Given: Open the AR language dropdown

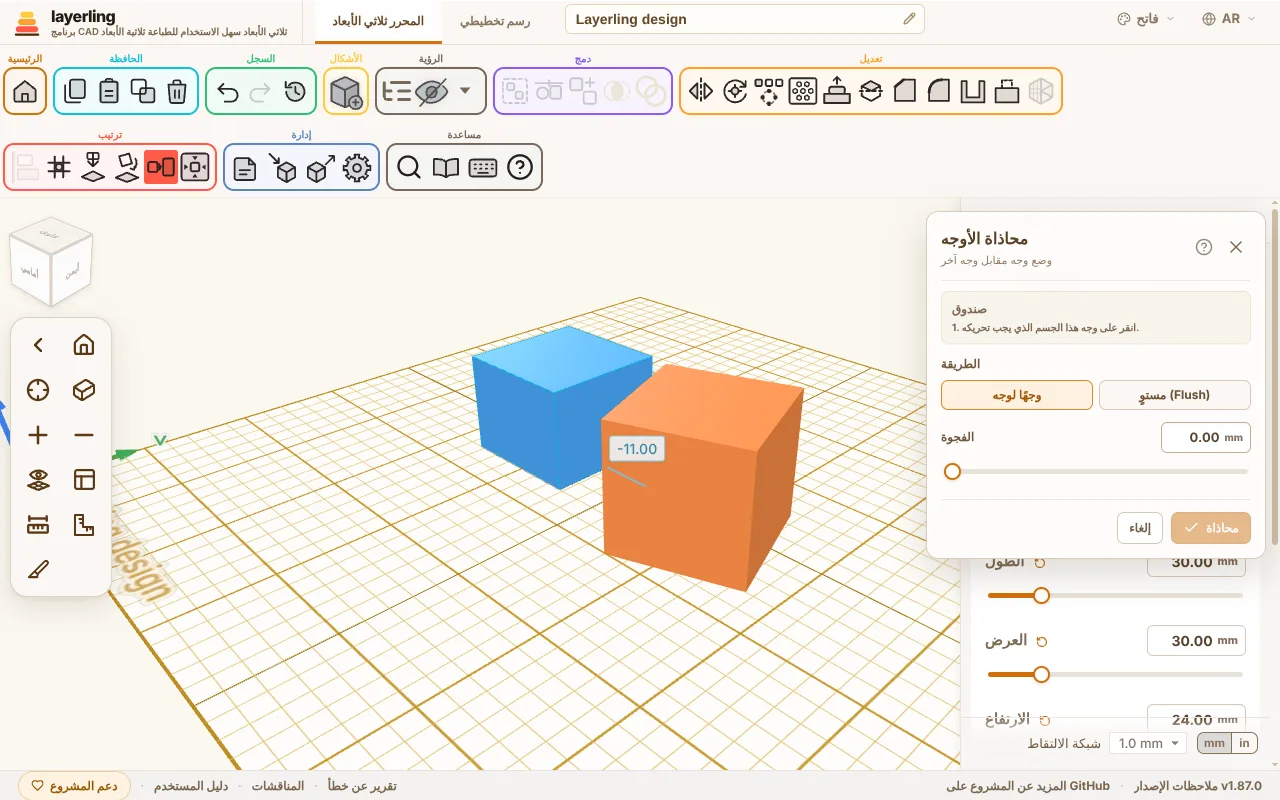Looking at the screenshot, I should point(1230,19).
